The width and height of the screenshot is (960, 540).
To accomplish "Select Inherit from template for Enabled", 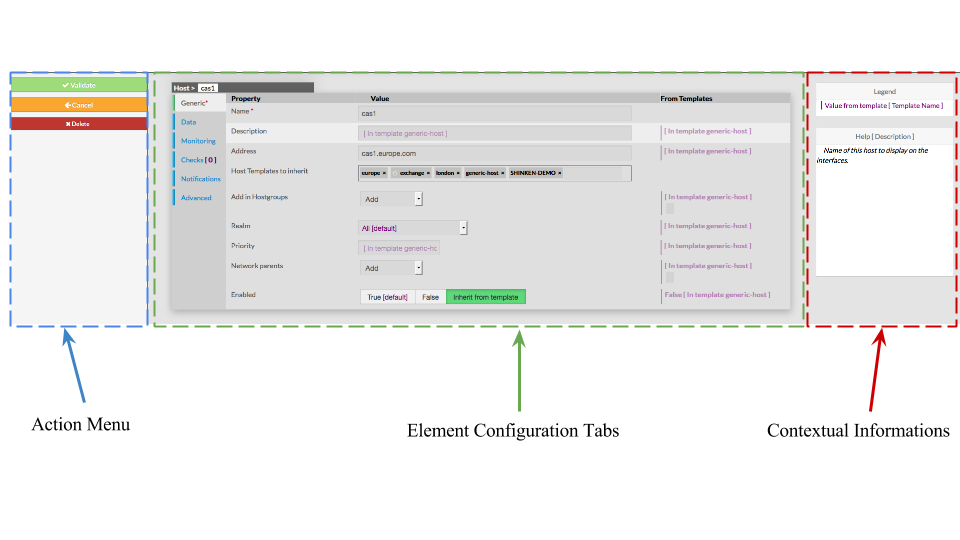I will (485, 297).
